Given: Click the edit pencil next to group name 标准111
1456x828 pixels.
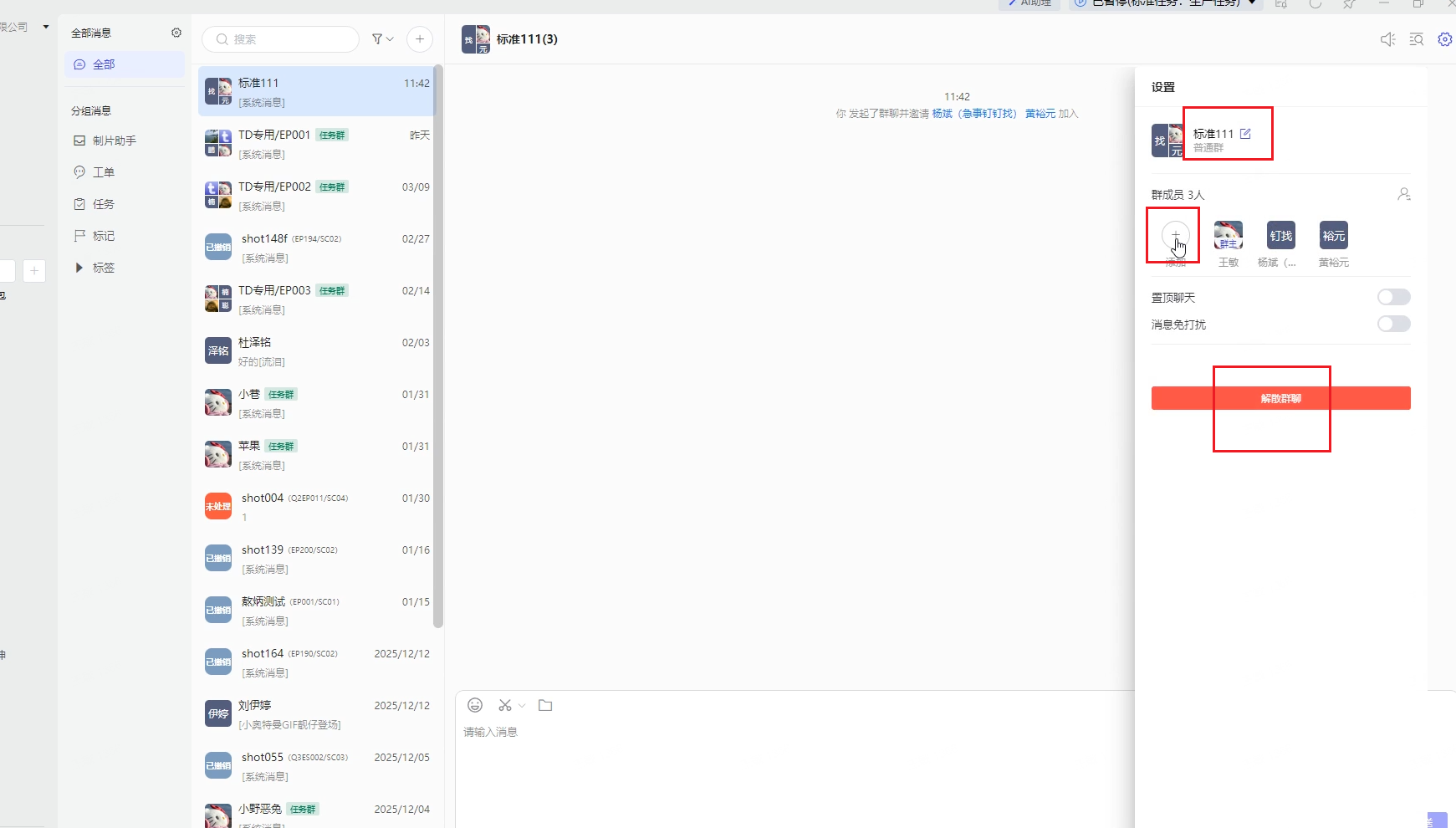Looking at the screenshot, I should (x=1245, y=134).
